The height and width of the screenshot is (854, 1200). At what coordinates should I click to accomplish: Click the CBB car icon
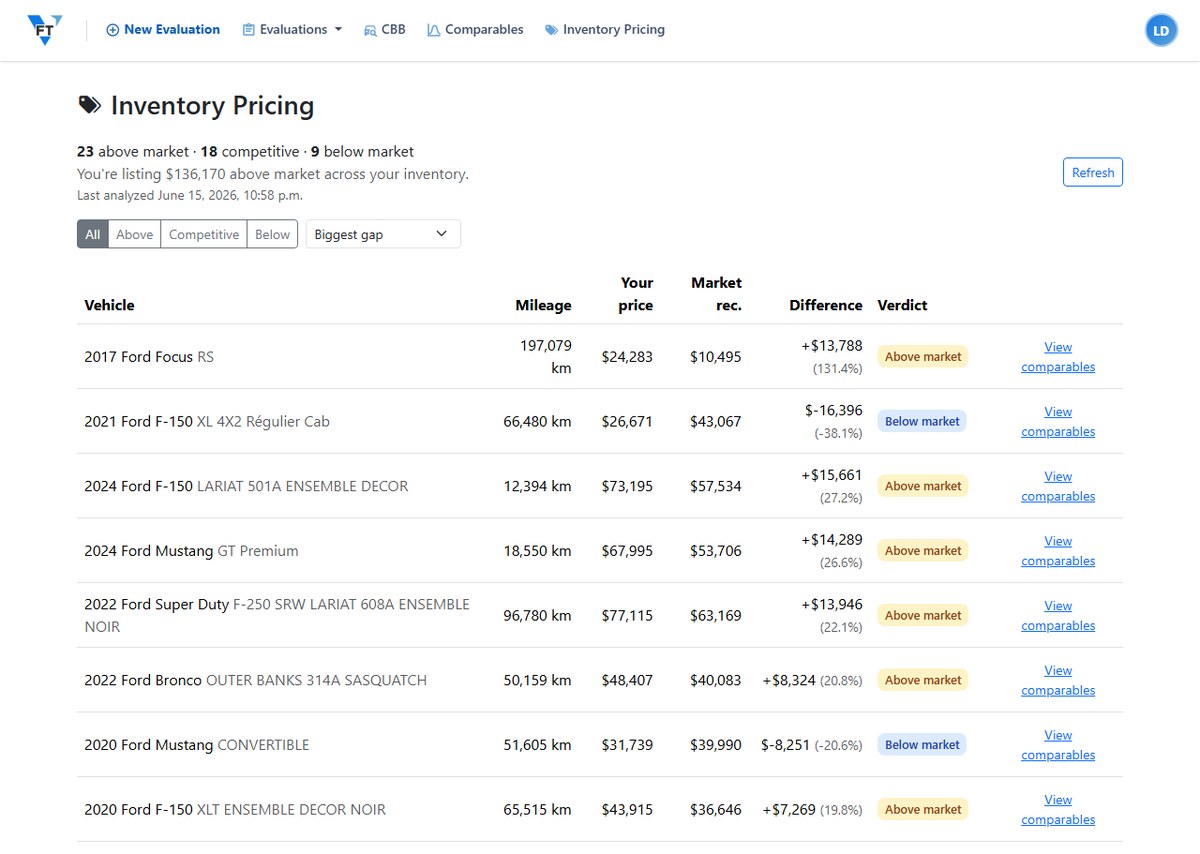[x=370, y=30]
